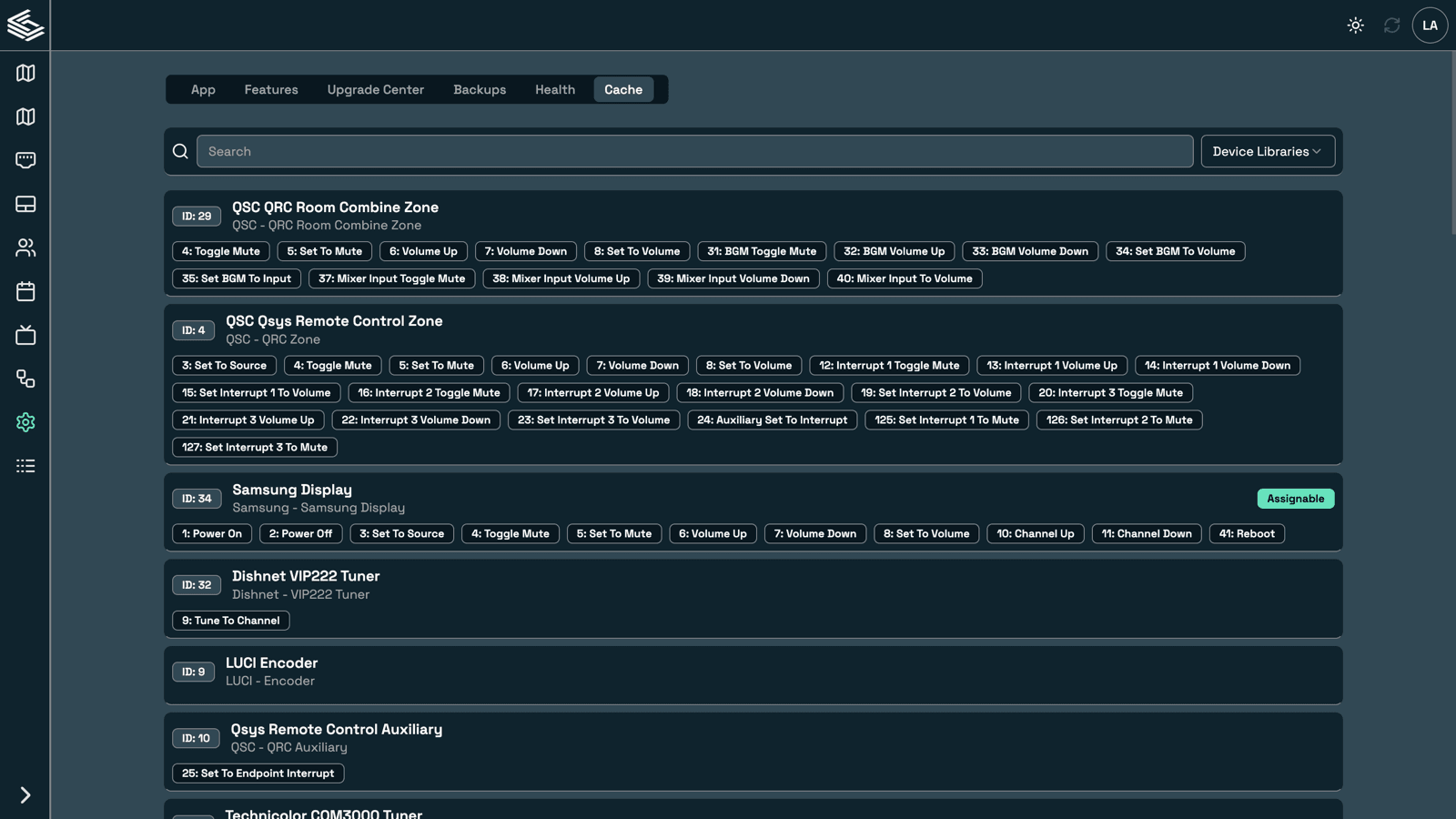The height and width of the screenshot is (819, 1456).
Task: Open the calendar icon in sidebar
Action: 25,291
